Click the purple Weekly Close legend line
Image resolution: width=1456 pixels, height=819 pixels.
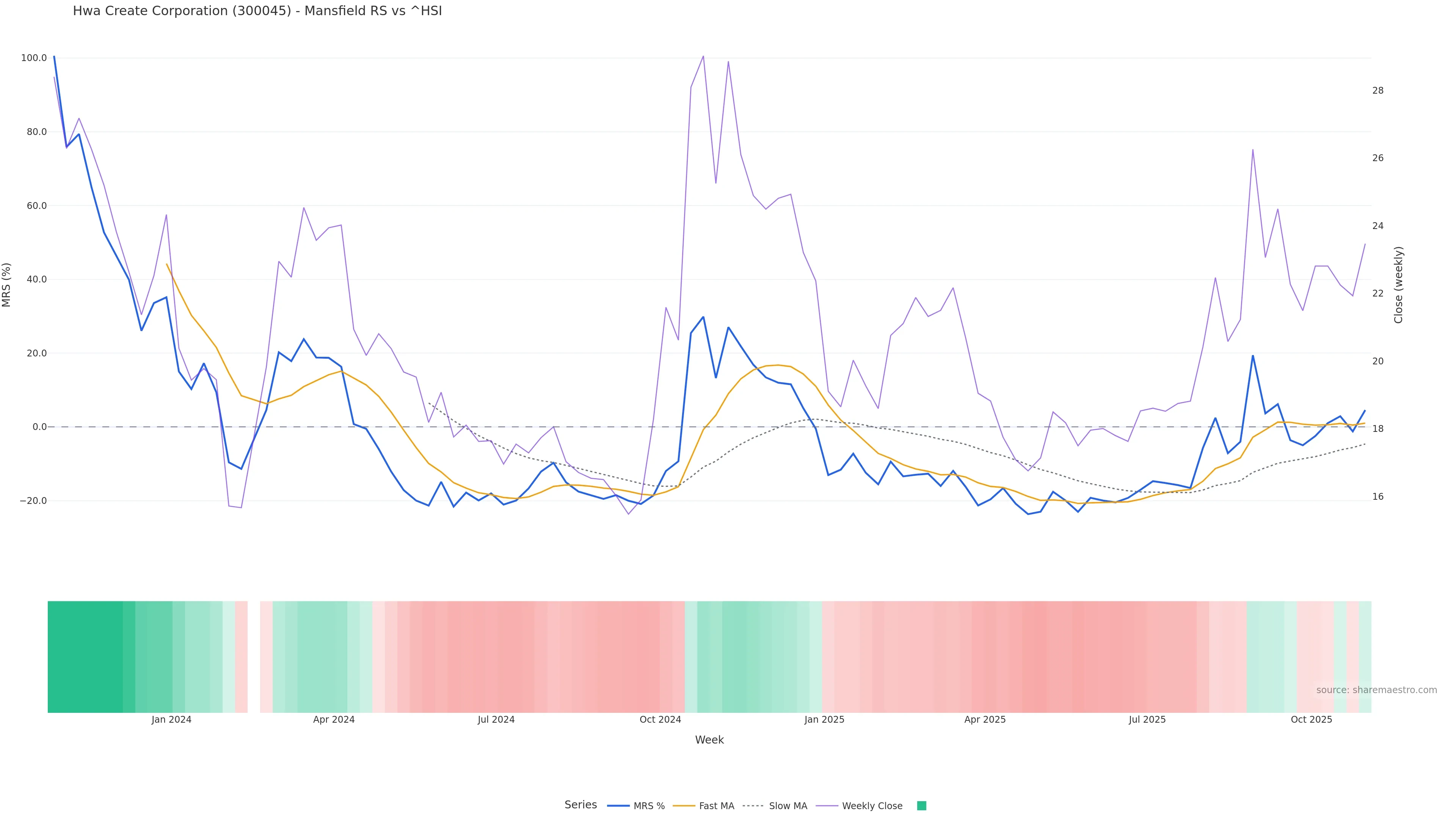pyautogui.click(x=827, y=806)
